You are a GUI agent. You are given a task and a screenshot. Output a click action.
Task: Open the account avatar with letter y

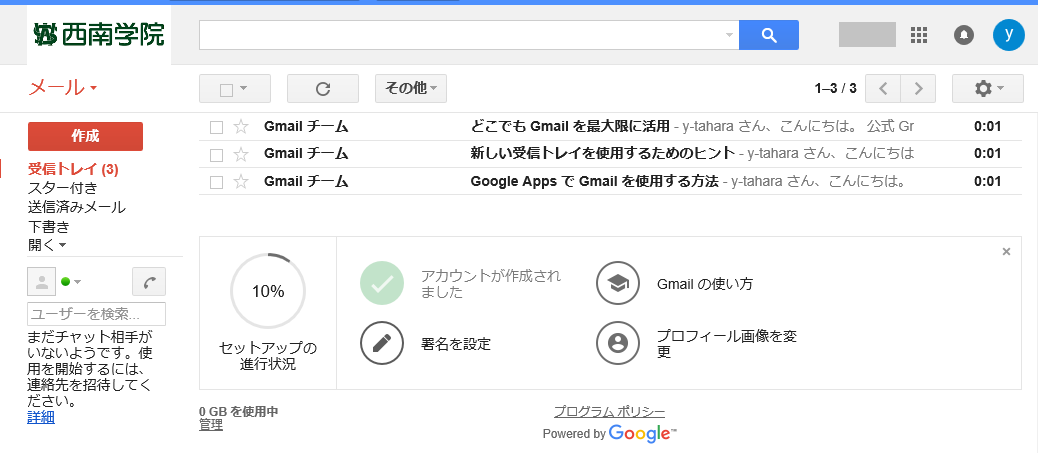click(x=1009, y=35)
